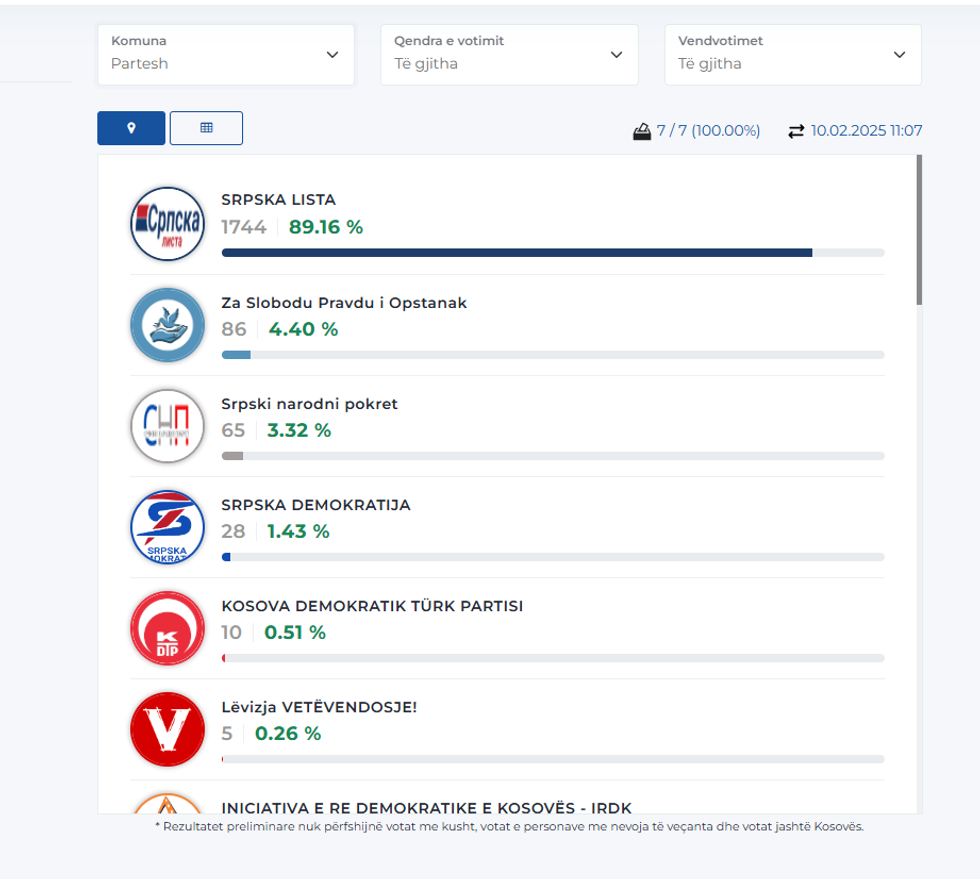
Task: Click the results list vertical scrollbar
Action: 919,230
